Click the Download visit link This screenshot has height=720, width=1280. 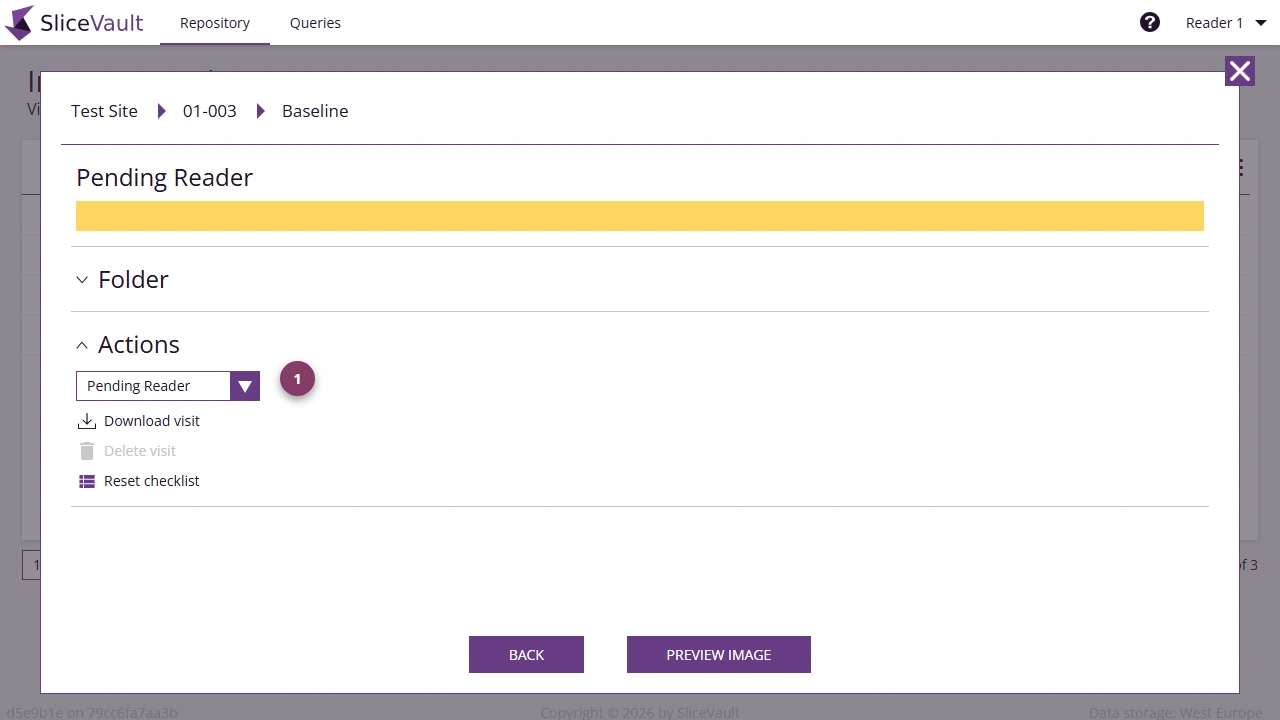coord(151,420)
